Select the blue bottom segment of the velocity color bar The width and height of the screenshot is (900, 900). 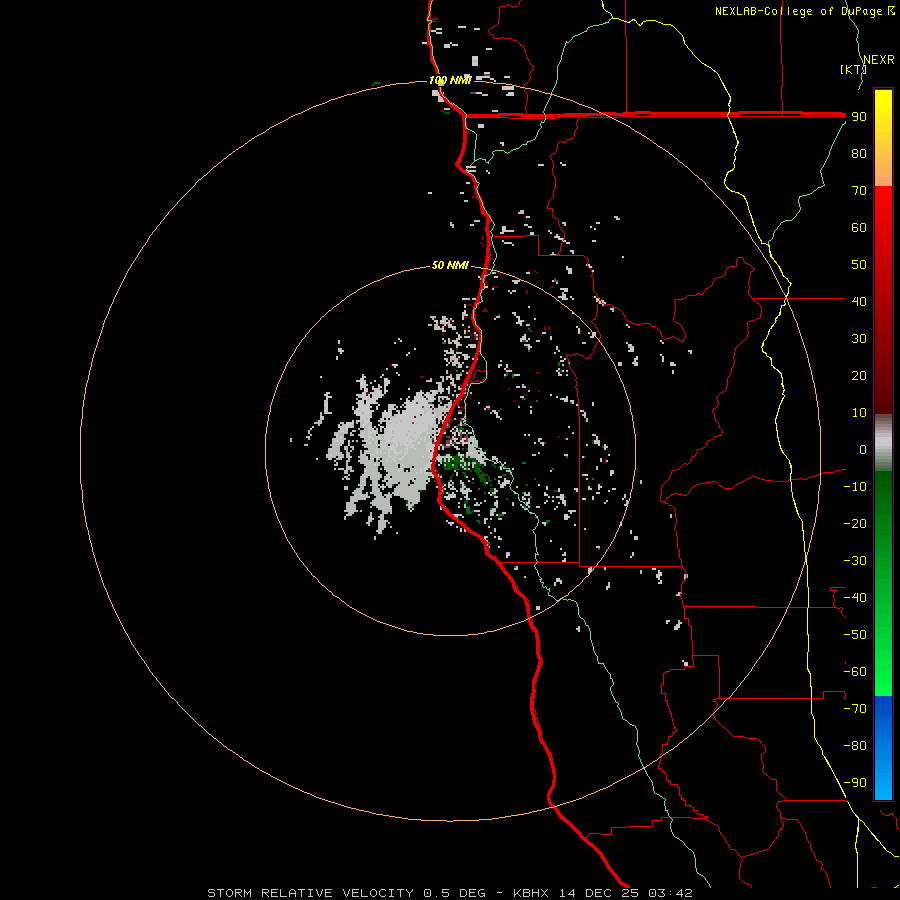pyautogui.click(x=883, y=748)
